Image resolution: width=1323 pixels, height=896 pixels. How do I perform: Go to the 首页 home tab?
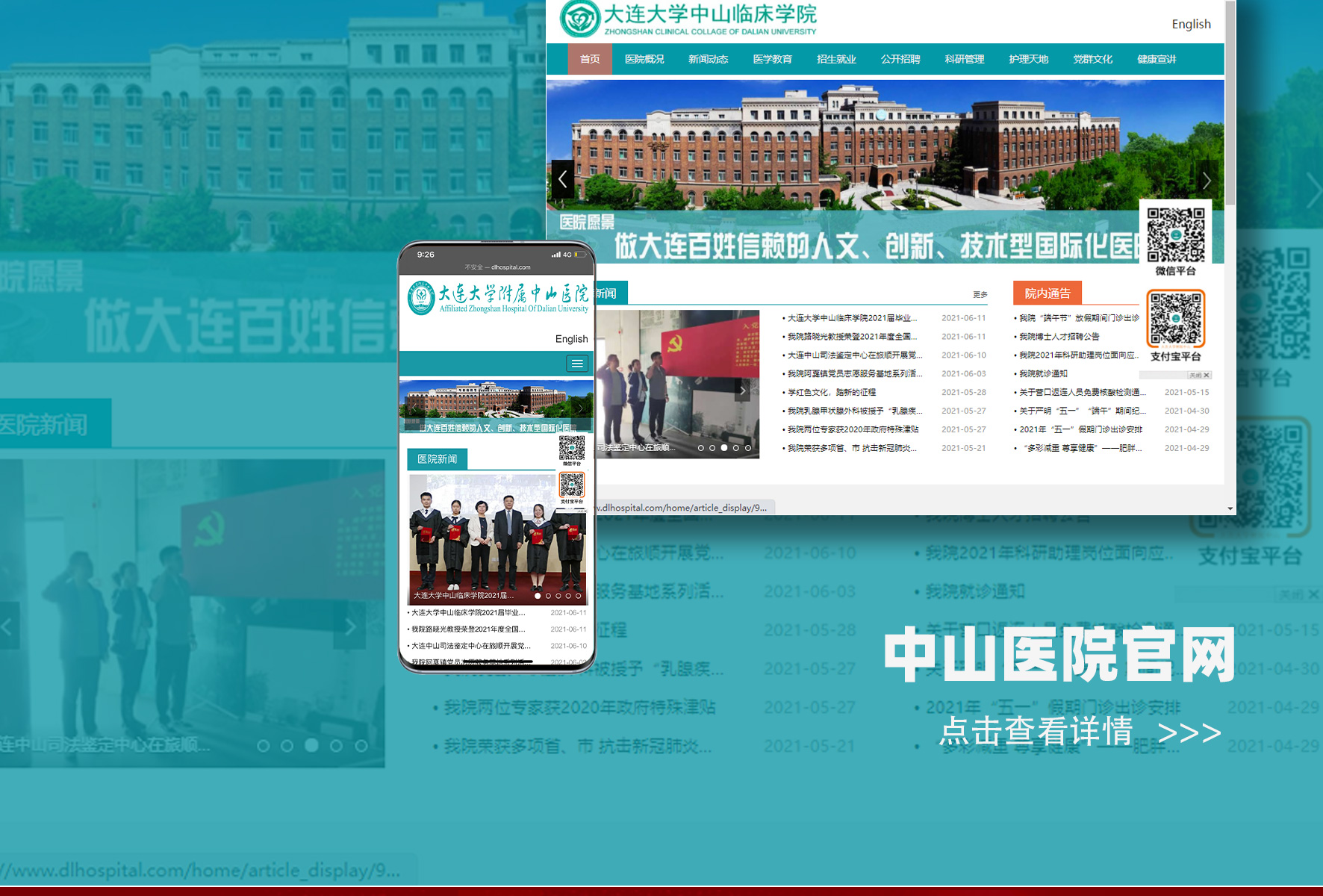[590, 59]
